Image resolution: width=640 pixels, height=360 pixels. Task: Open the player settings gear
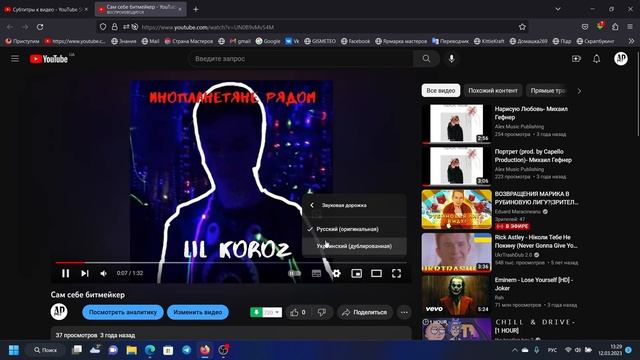336,273
